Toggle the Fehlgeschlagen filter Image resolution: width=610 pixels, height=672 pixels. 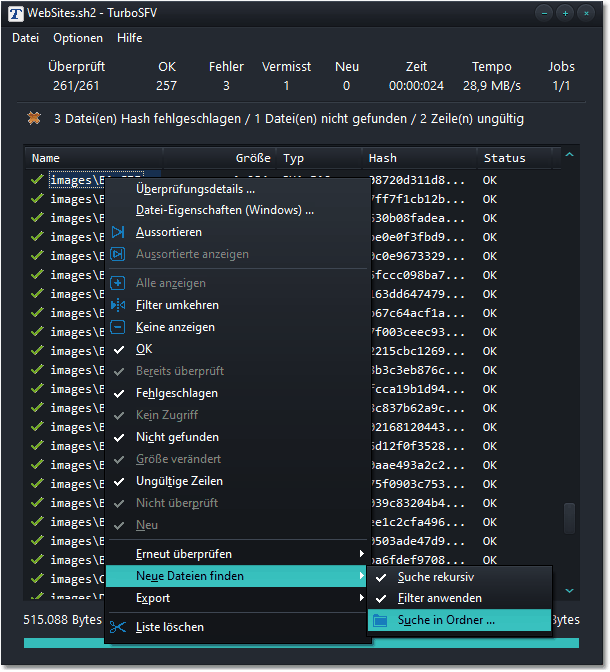[119, 393]
